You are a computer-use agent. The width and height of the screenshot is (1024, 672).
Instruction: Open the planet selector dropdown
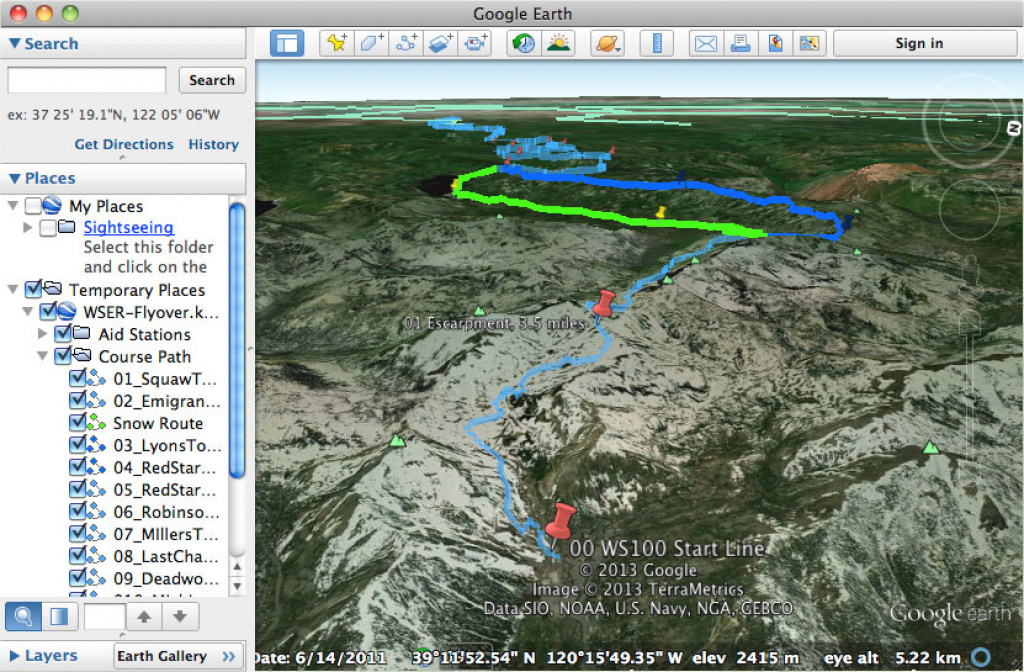click(608, 43)
